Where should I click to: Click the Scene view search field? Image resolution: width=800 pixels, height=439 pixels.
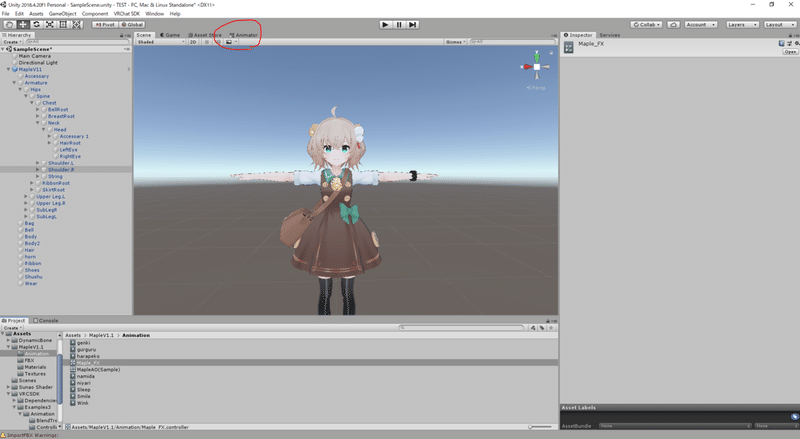(512, 42)
